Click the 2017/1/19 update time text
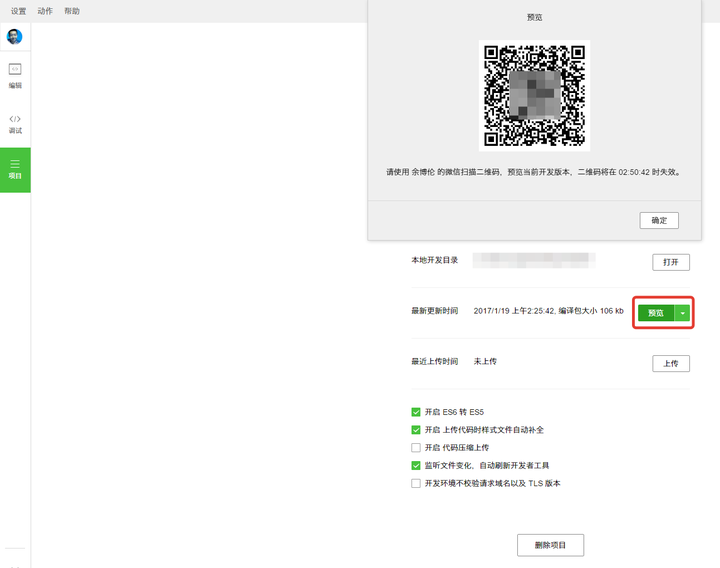This screenshot has height=568, width=720. pyautogui.click(x=549, y=311)
